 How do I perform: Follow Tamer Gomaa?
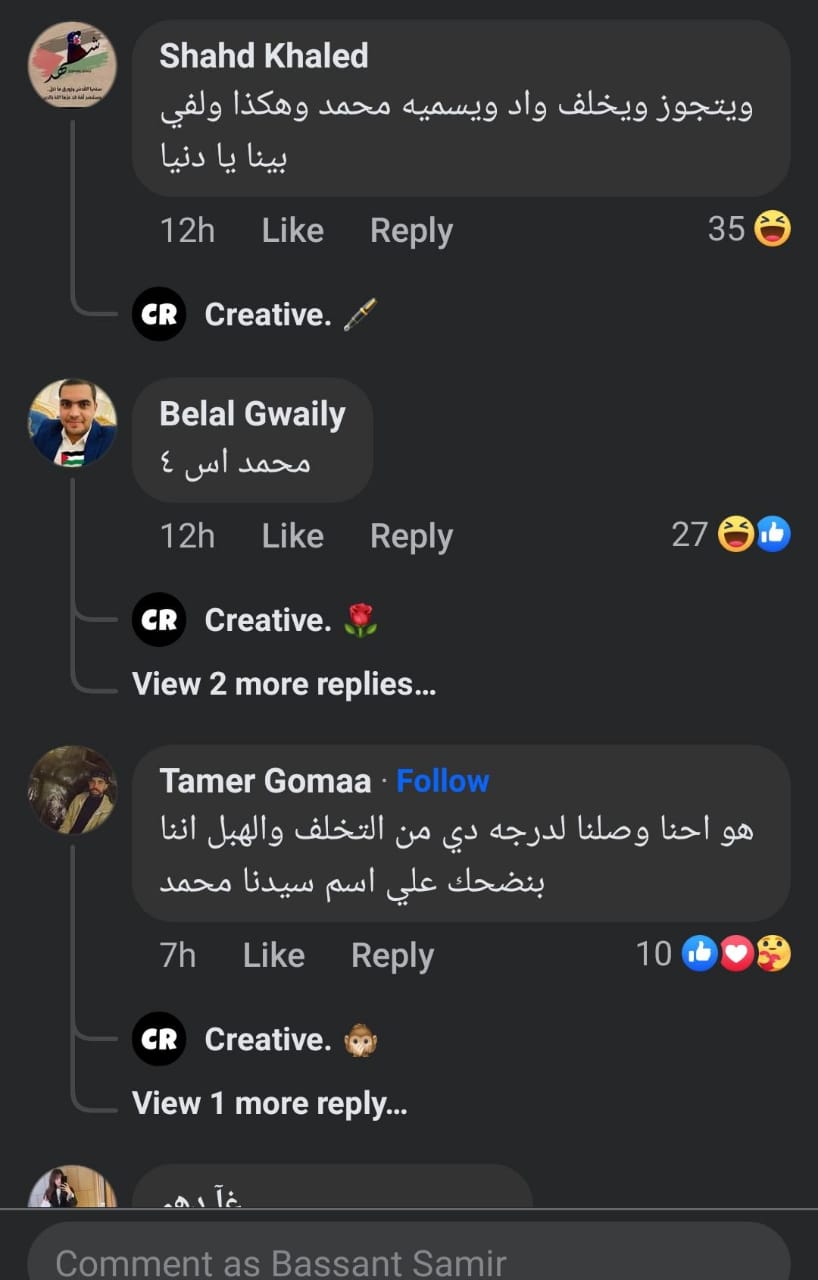[x=443, y=780]
